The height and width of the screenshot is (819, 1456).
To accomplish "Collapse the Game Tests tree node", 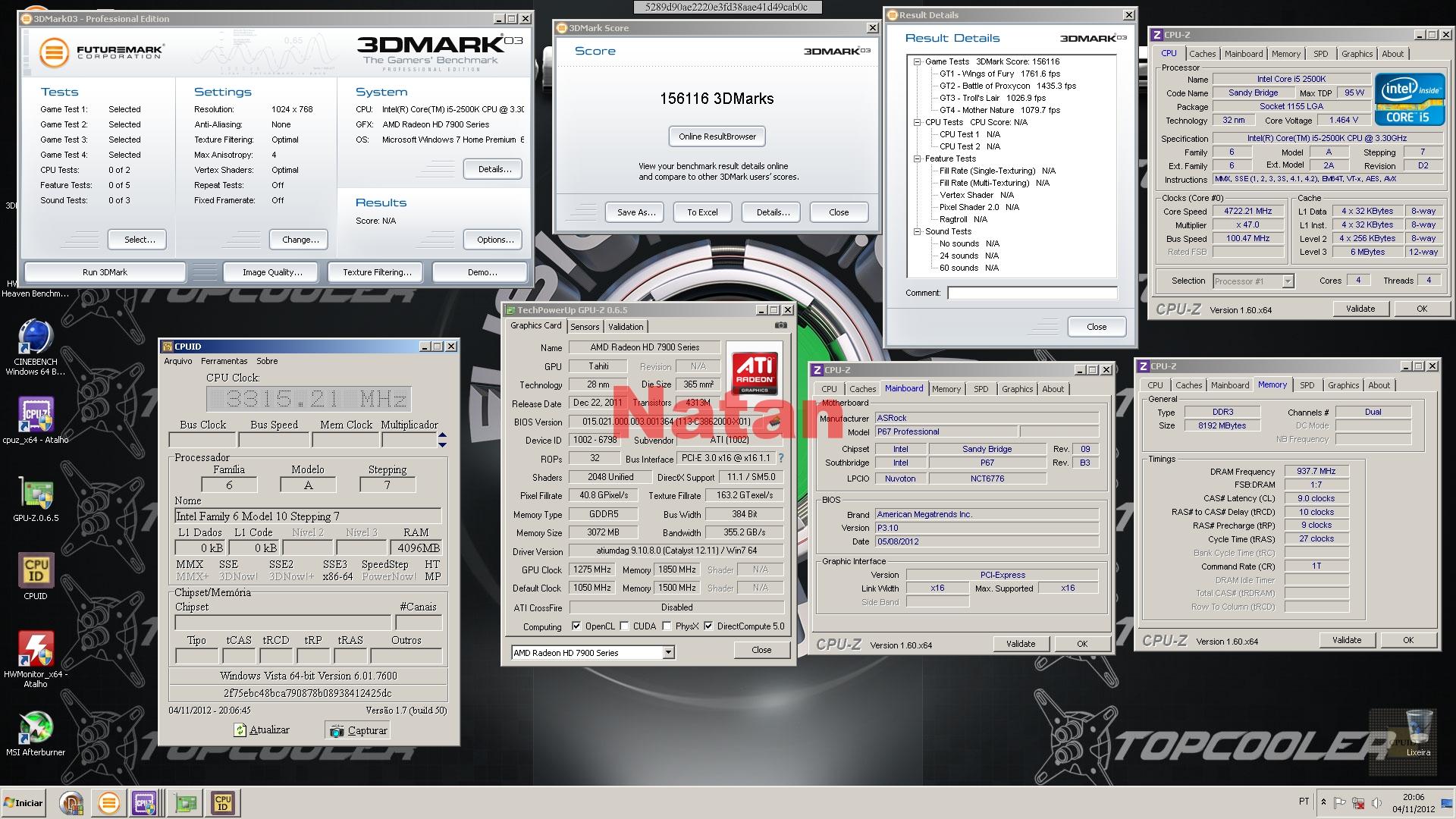I will tap(917, 62).
